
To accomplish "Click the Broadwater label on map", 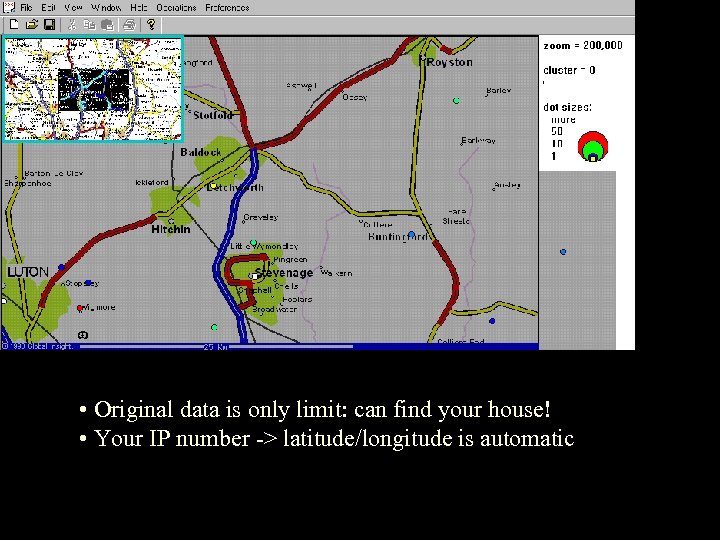I will 275,309.
